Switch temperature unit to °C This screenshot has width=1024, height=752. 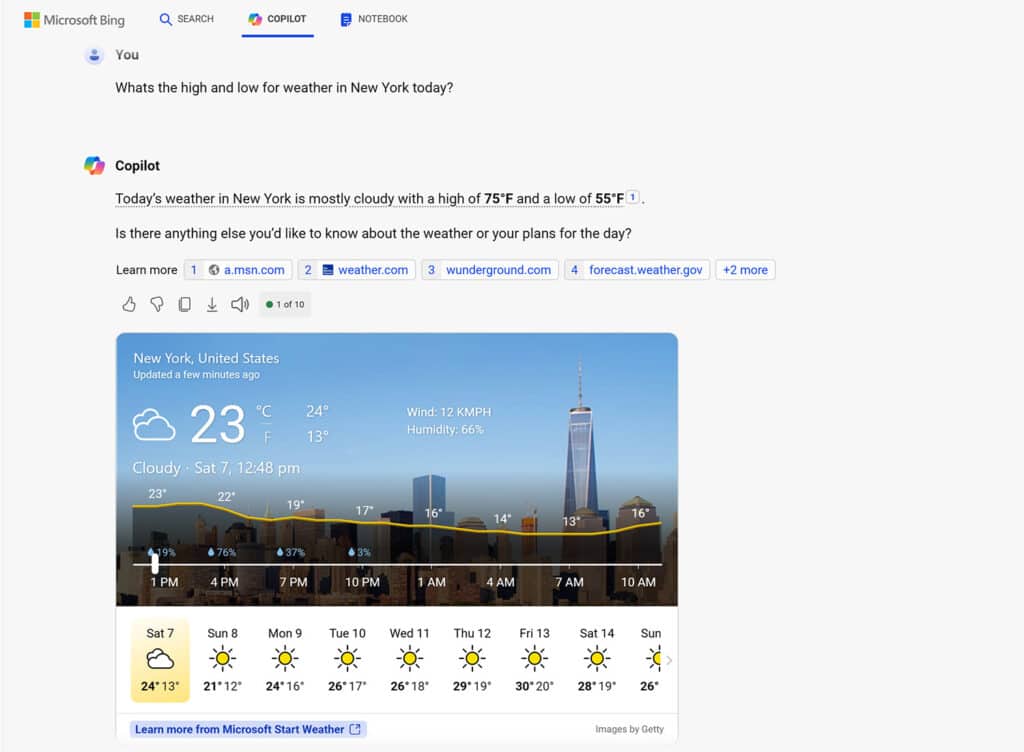pyautogui.click(x=264, y=411)
